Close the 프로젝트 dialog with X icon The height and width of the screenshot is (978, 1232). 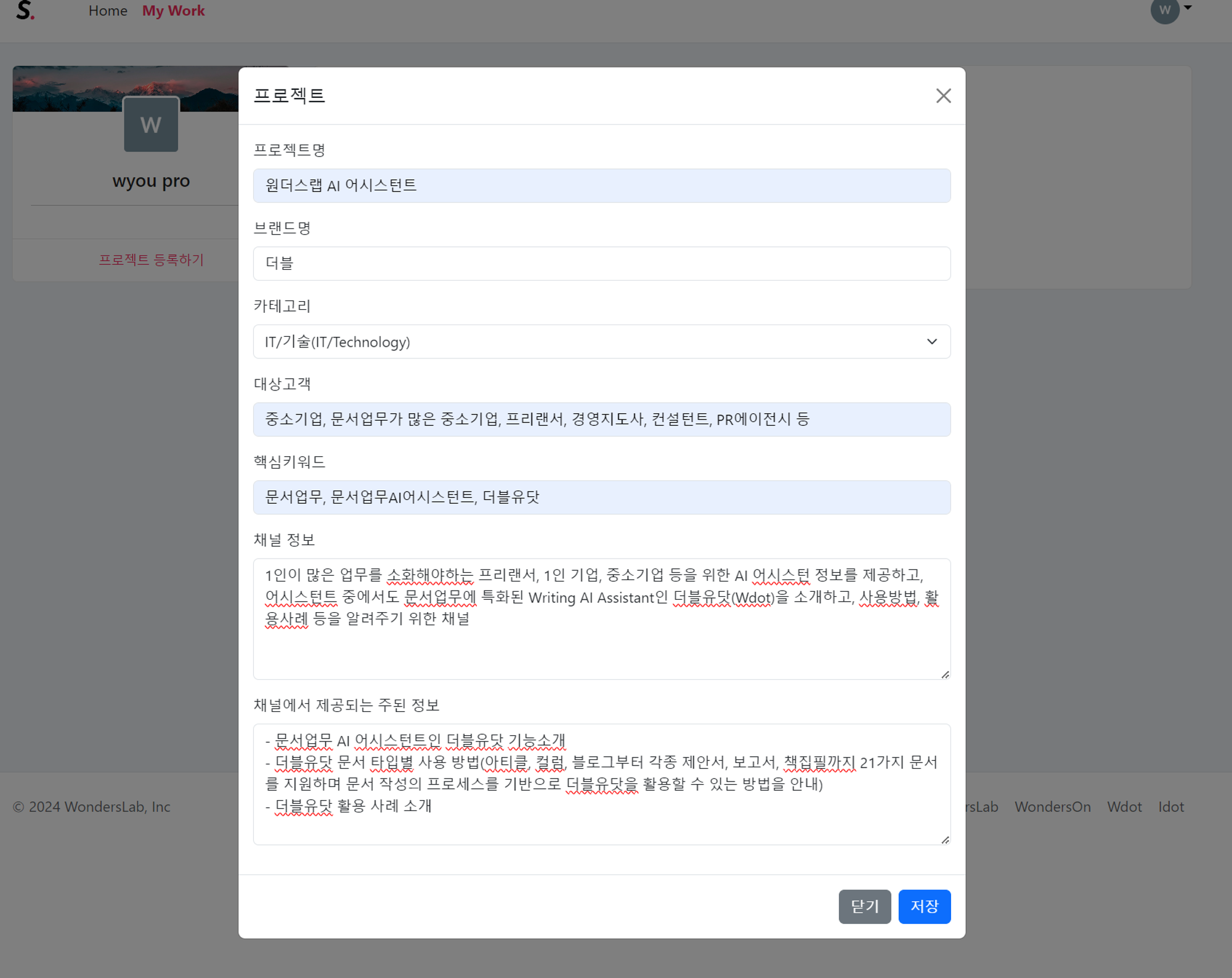pos(943,95)
